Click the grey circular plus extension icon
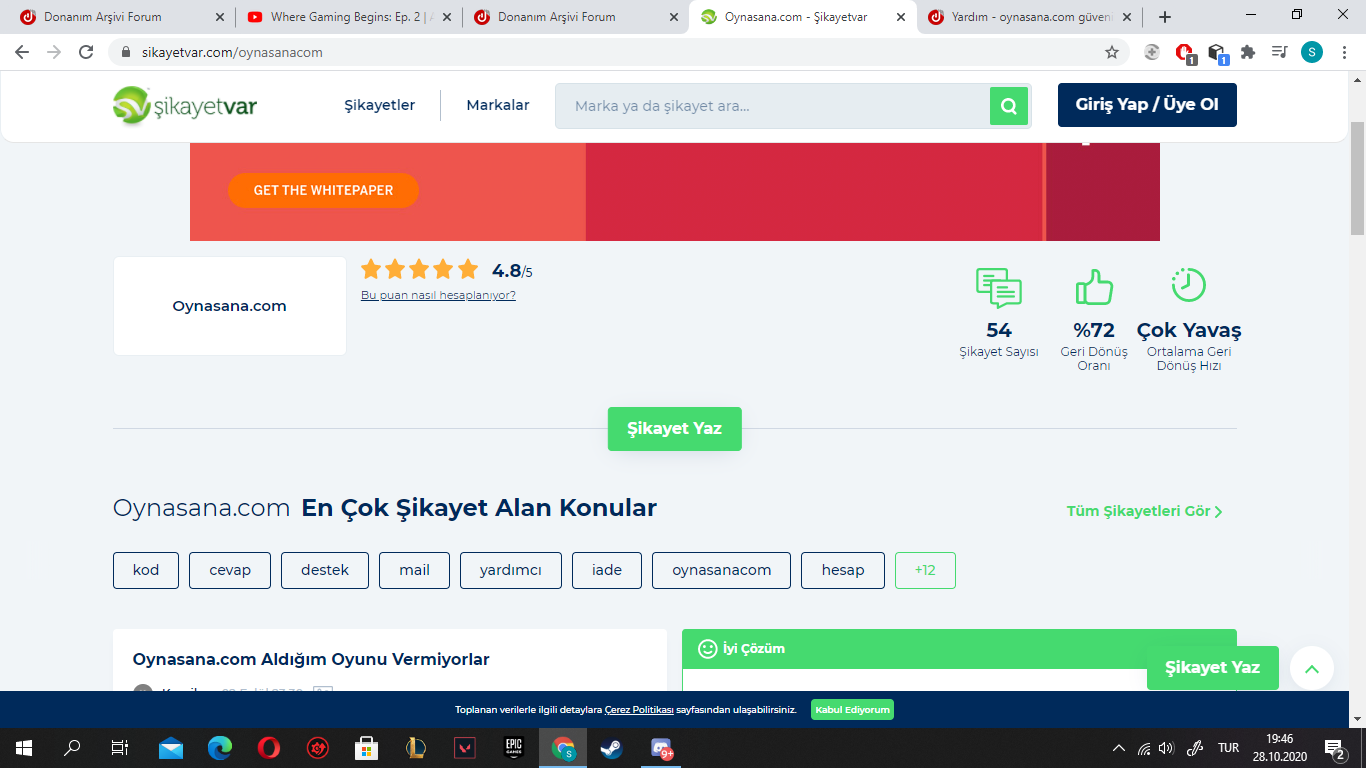1366x768 pixels. pos(1152,52)
